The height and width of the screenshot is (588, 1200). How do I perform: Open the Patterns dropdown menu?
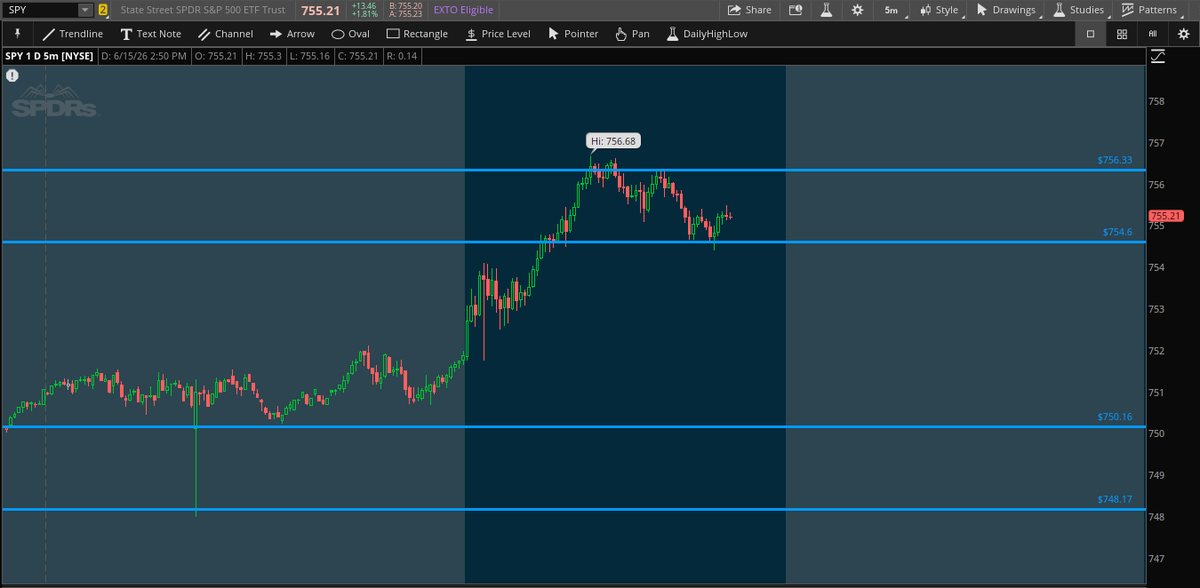[1151, 10]
